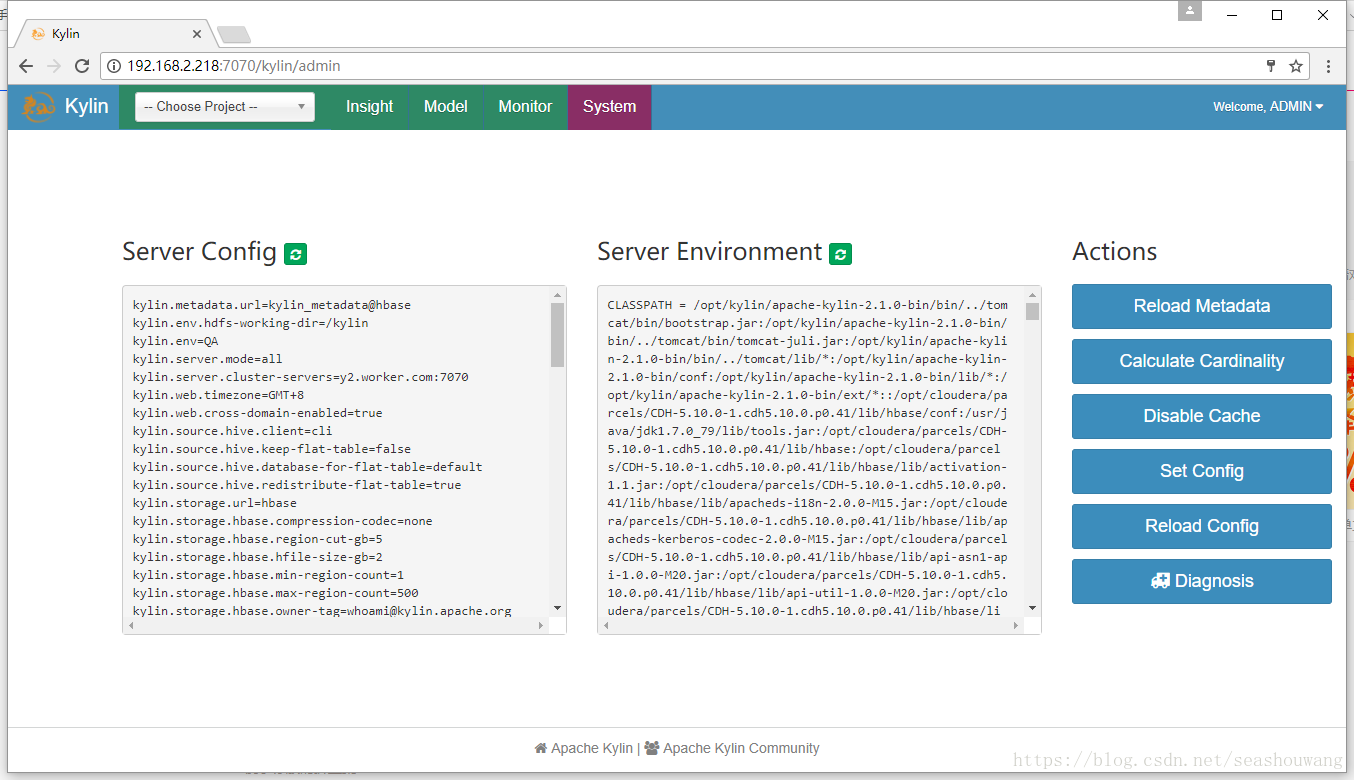Click Server Environment vertical scrollbar thumb

[x=1032, y=311]
